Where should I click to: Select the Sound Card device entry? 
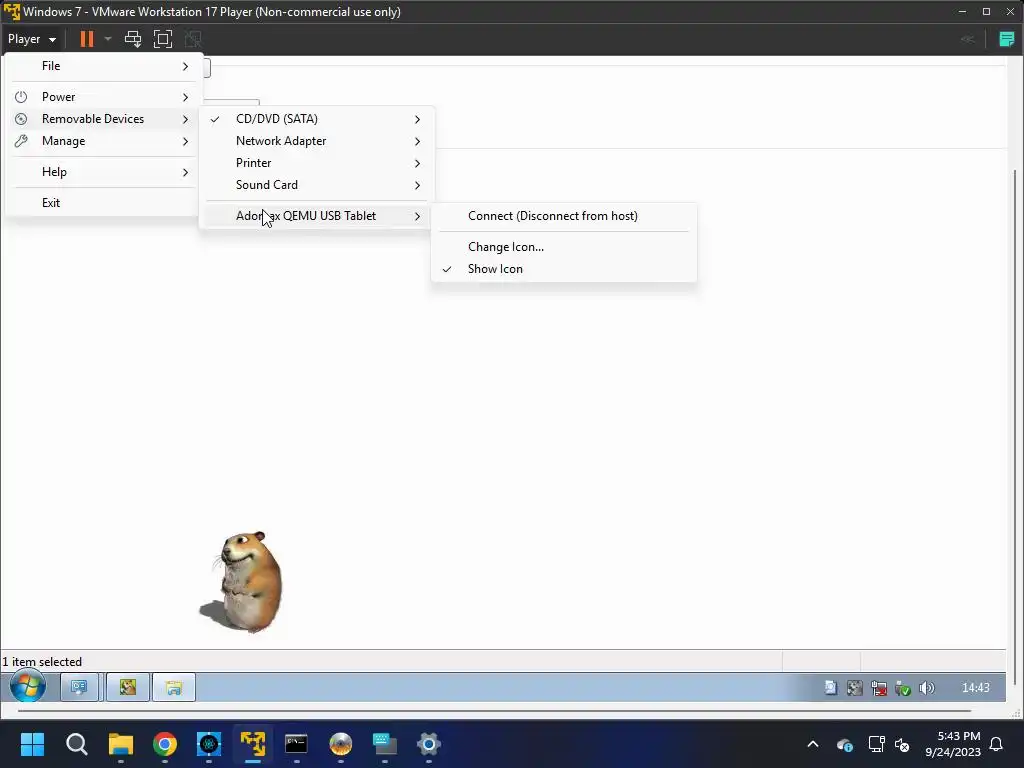pyautogui.click(x=316, y=185)
